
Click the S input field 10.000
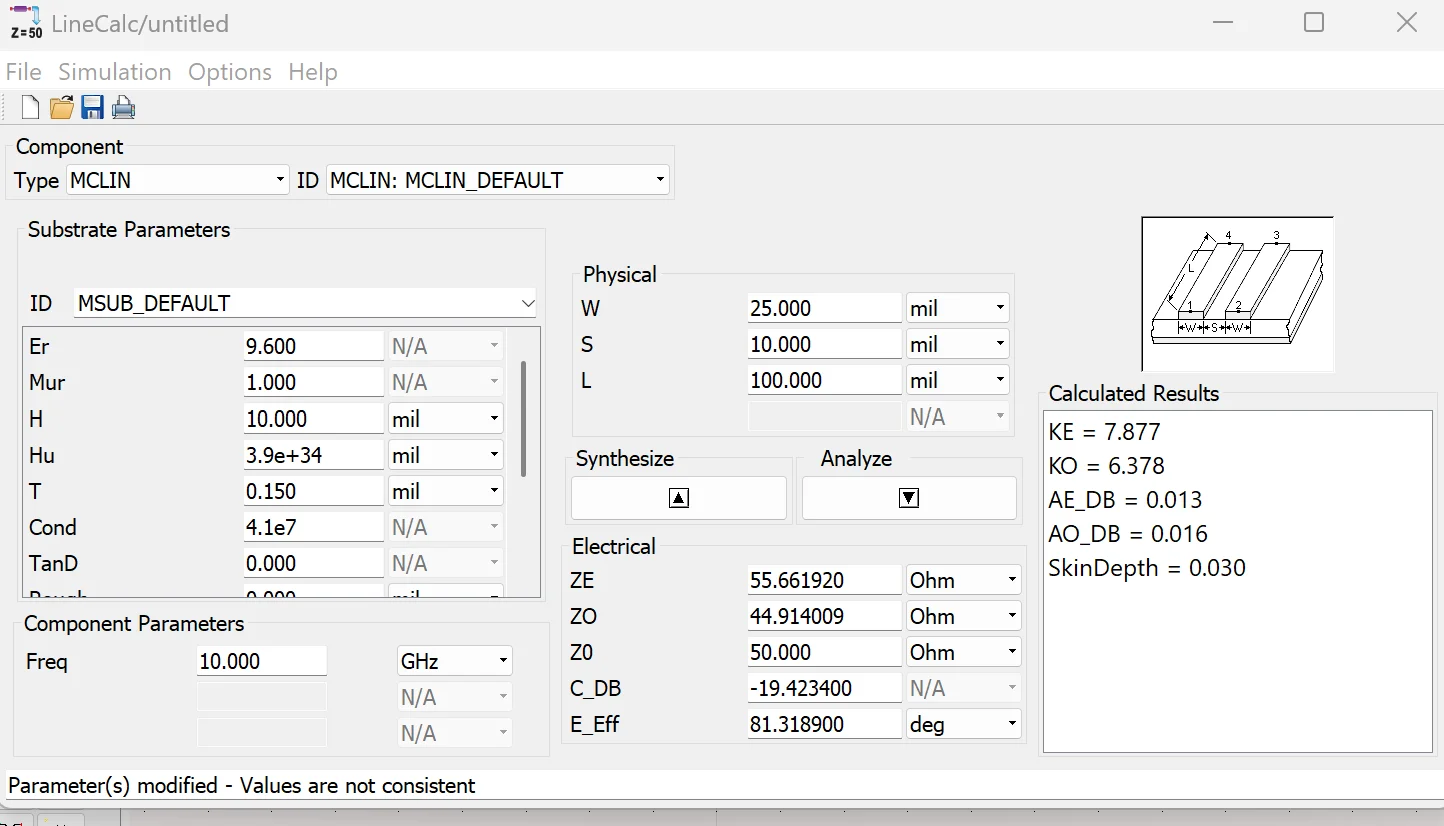825,344
